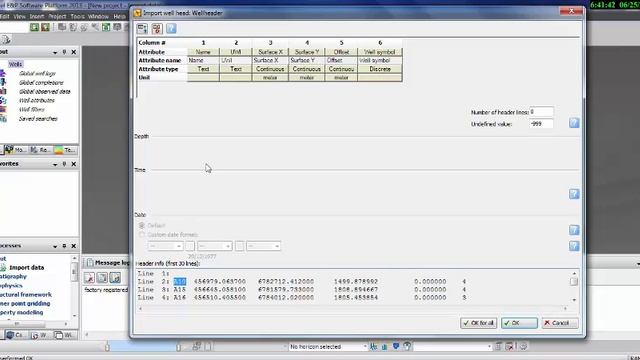Click header info vertical scrollbar thumb
The width and height of the screenshot is (640, 360).
coord(574,282)
